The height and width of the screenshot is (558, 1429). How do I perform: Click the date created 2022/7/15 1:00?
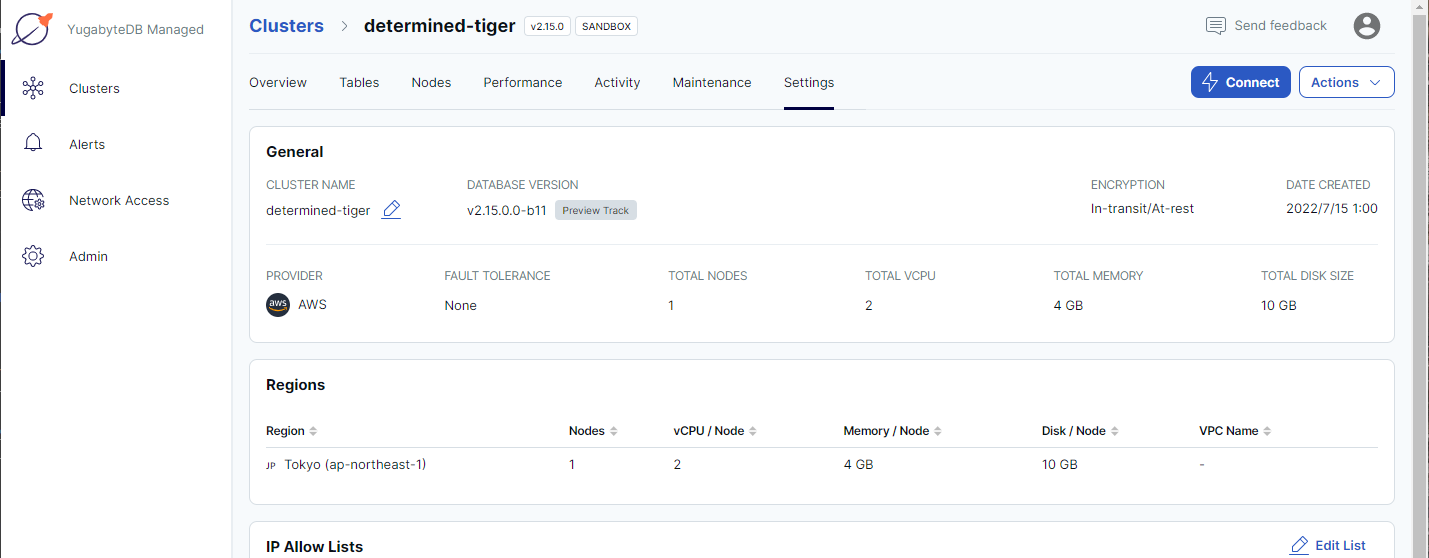pos(1332,209)
